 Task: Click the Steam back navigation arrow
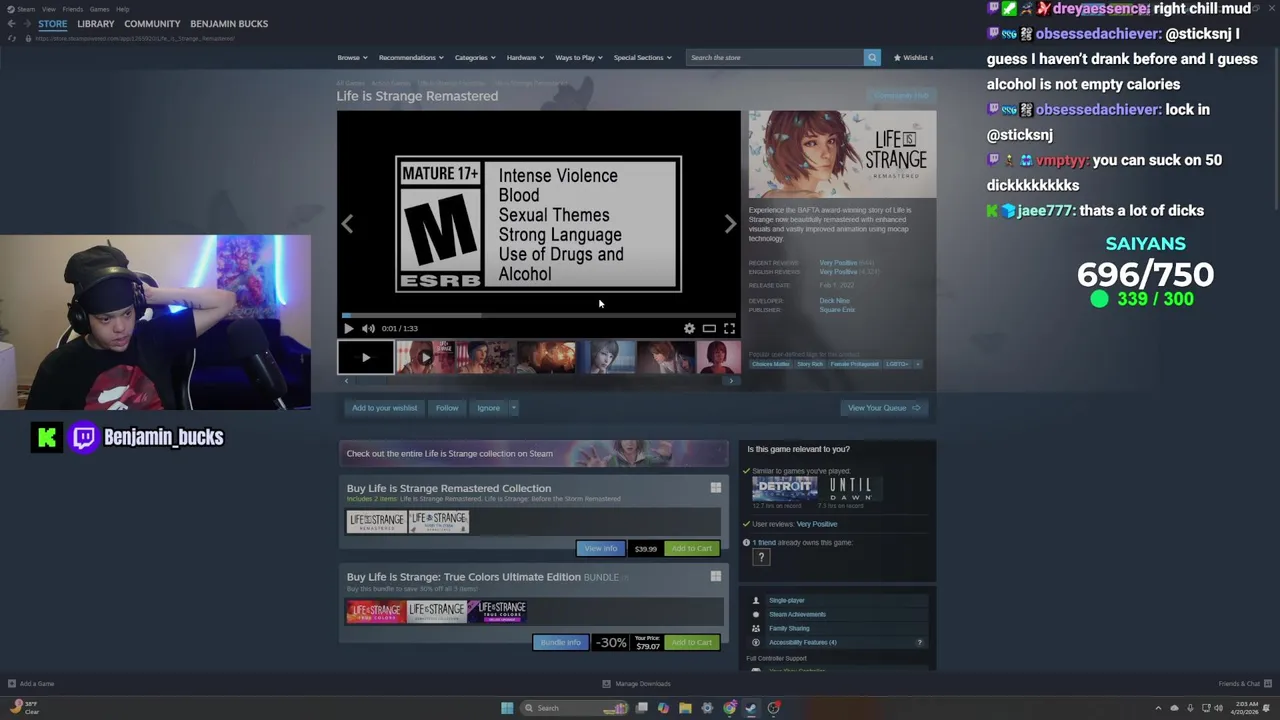tap(11, 23)
